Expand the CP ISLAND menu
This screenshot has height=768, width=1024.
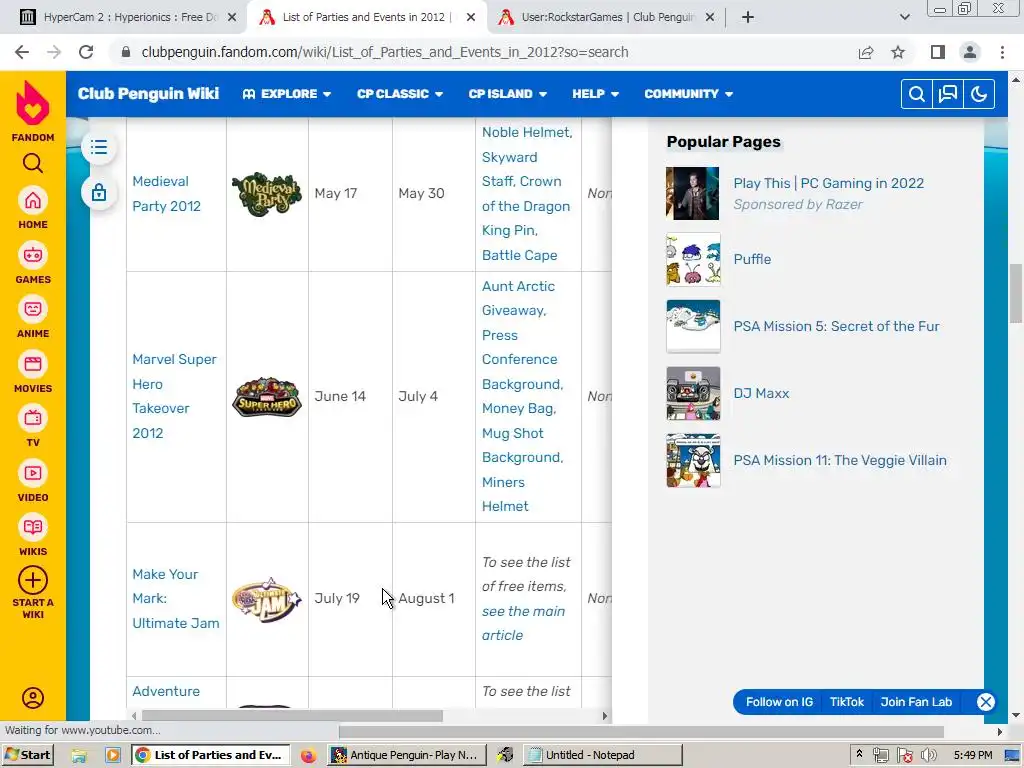(507, 94)
